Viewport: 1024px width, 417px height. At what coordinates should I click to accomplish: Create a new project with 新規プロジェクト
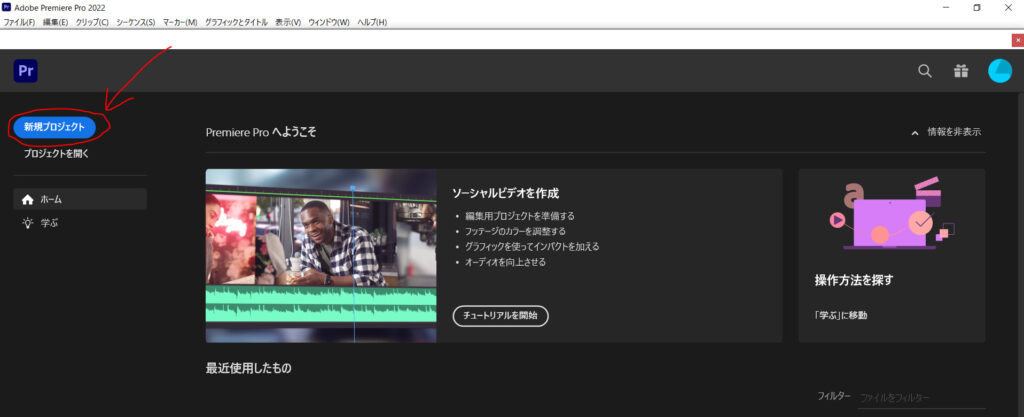[54, 127]
